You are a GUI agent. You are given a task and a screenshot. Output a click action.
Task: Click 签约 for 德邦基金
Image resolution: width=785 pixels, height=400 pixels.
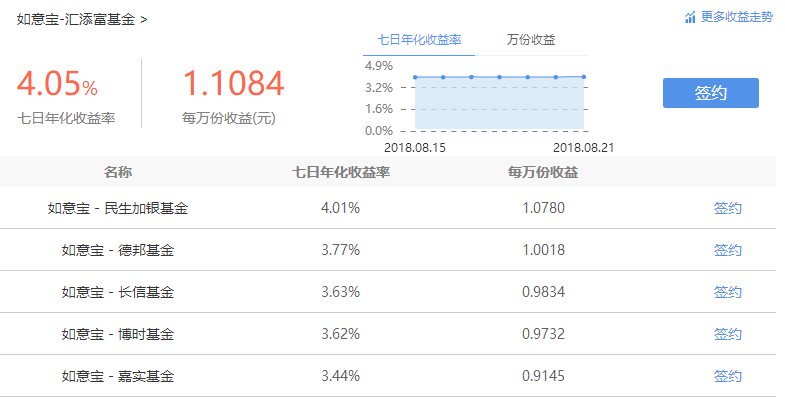(727, 250)
